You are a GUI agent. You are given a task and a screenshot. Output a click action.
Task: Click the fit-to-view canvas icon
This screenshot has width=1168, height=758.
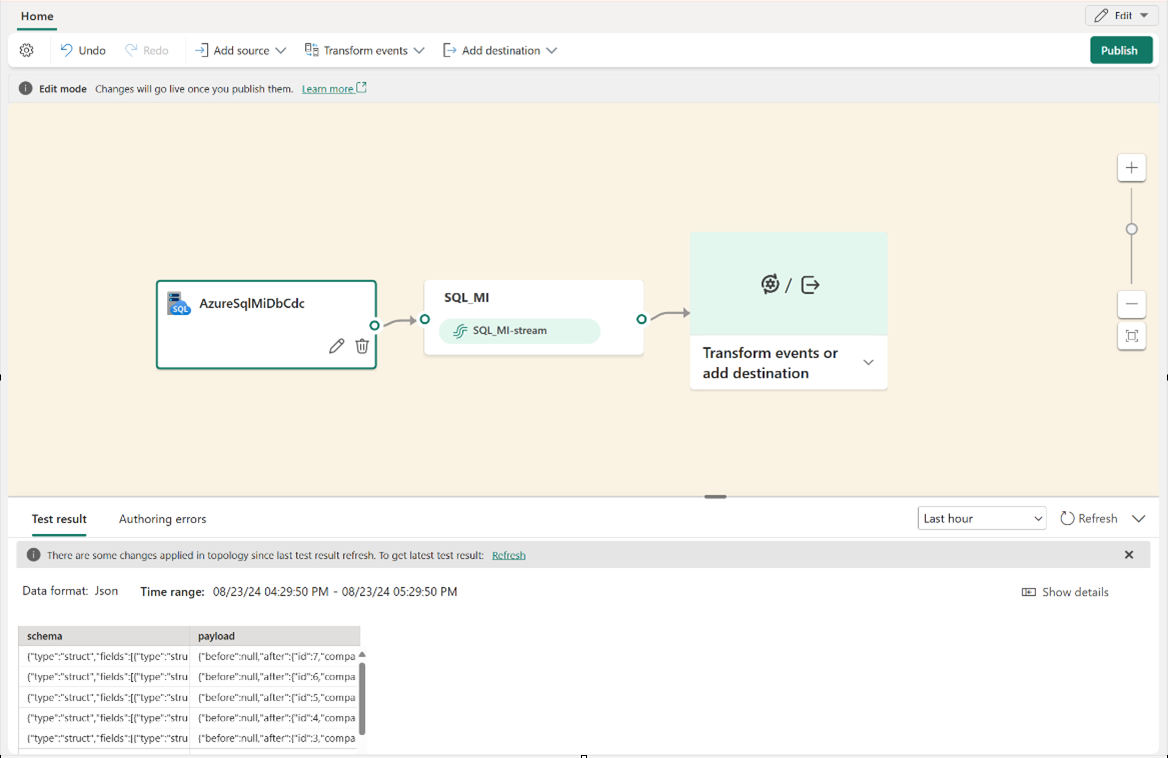pyautogui.click(x=1131, y=336)
